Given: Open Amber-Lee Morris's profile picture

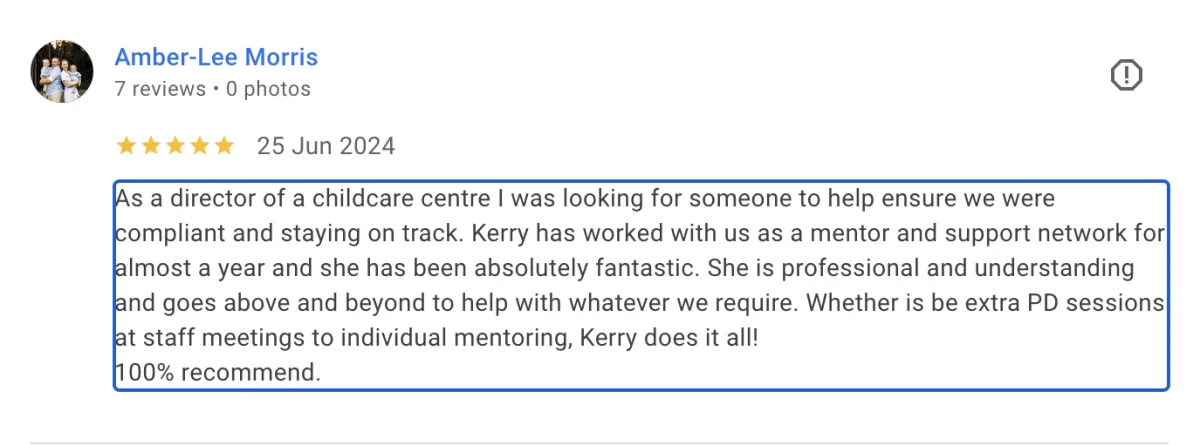Looking at the screenshot, I should (62, 72).
